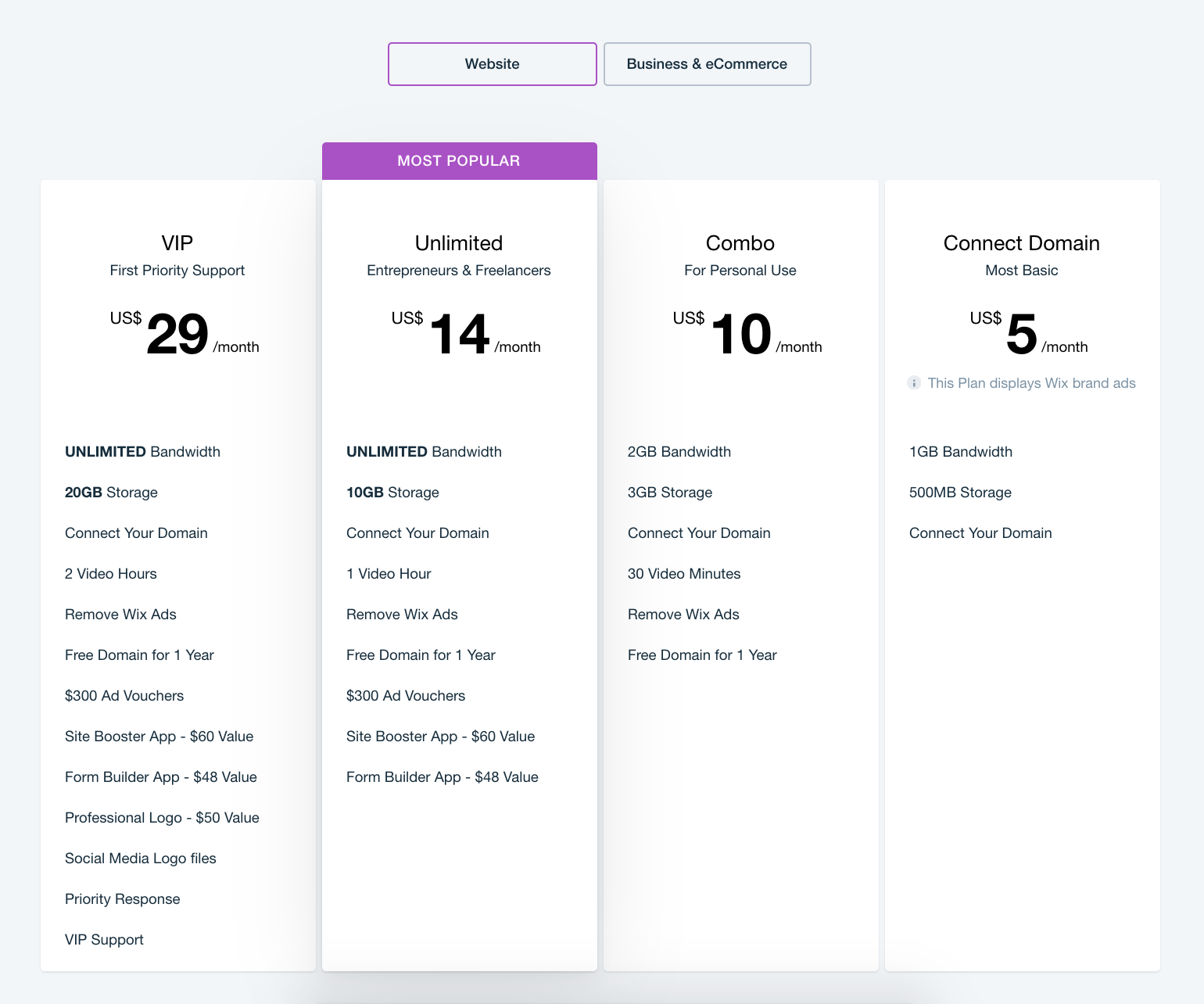Click '2 Video Hours' feature
The height and width of the screenshot is (1004, 1204).
point(111,574)
